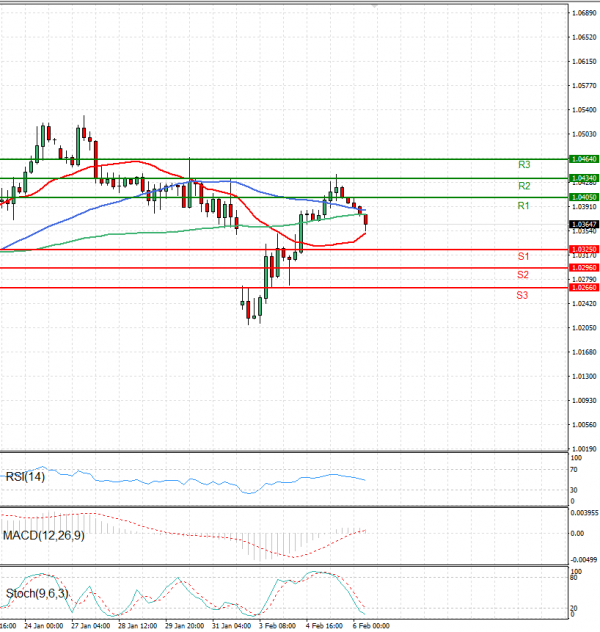Click the S1 support label
The width and height of the screenshot is (600, 632).
(523, 256)
